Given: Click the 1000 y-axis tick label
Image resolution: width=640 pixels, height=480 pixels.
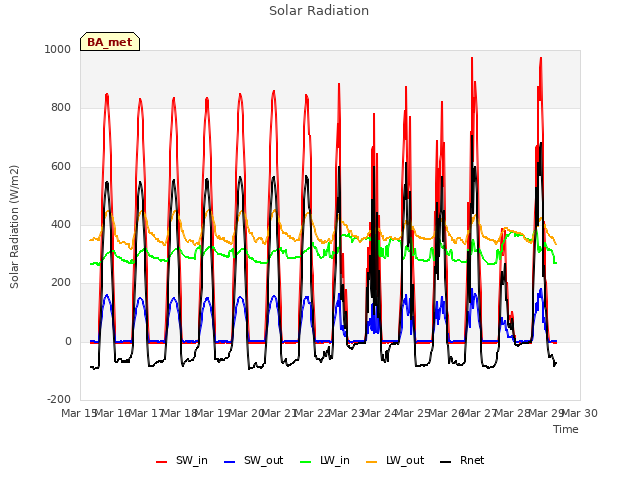Looking at the screenshot, I should coord(58,49).
